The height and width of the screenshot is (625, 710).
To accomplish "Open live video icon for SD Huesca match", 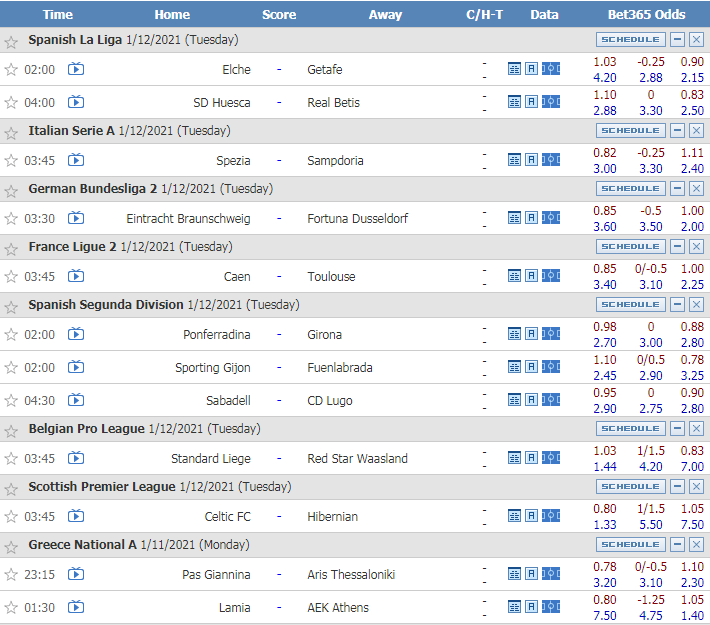I will pos(76,102).
